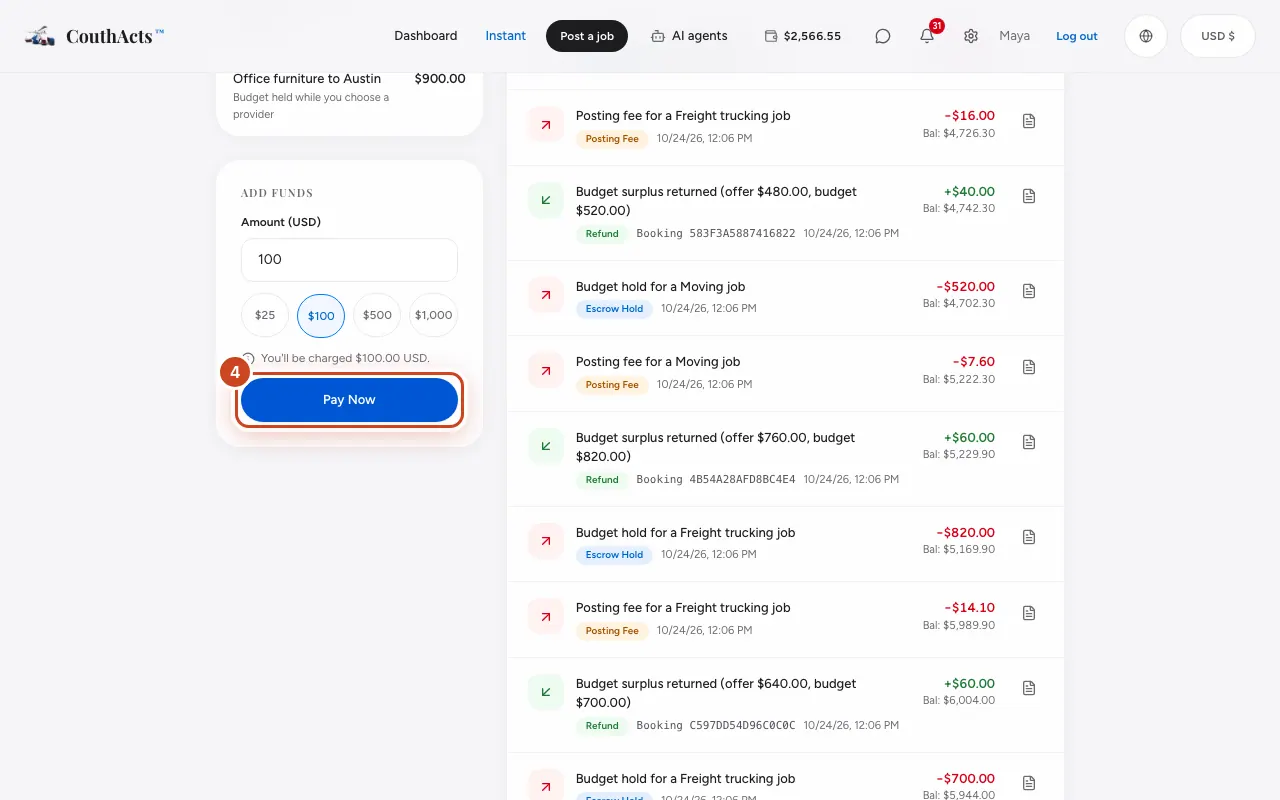Open receipt icon for +$40.00 refund
This screenshot has height=800, width=1280.
pos(1029,196)
